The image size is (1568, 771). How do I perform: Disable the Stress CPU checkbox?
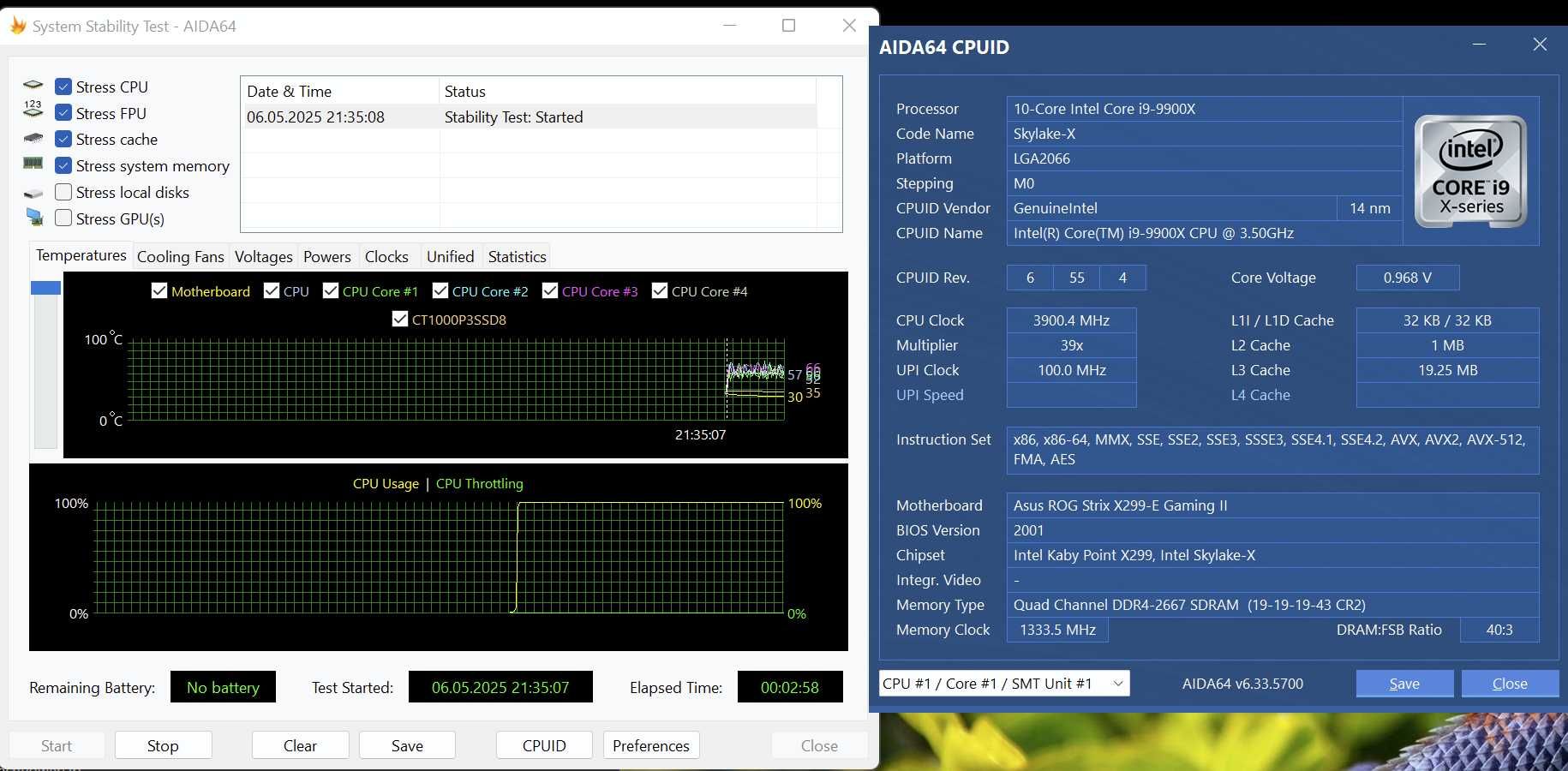[x=63, y=87]
